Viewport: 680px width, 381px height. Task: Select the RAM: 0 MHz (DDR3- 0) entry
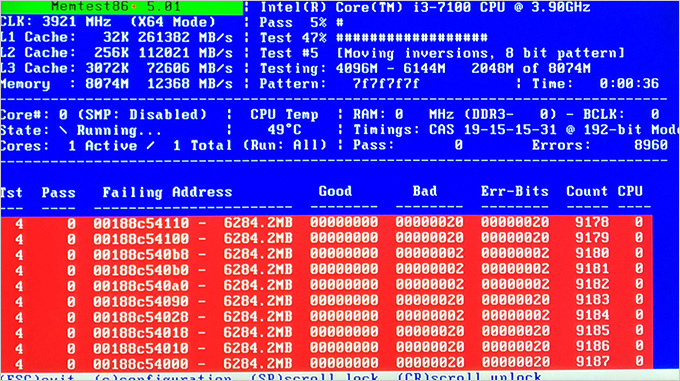point(454,114)
